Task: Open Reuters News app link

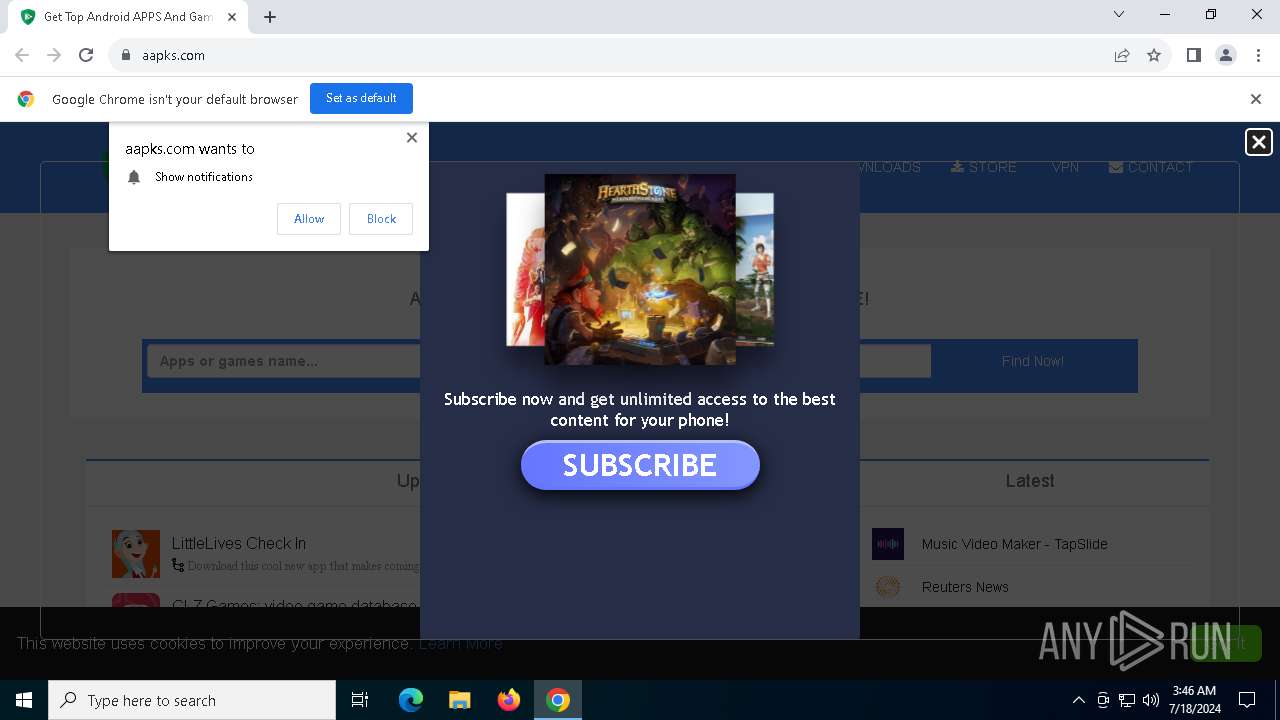Action: (965, 587)
